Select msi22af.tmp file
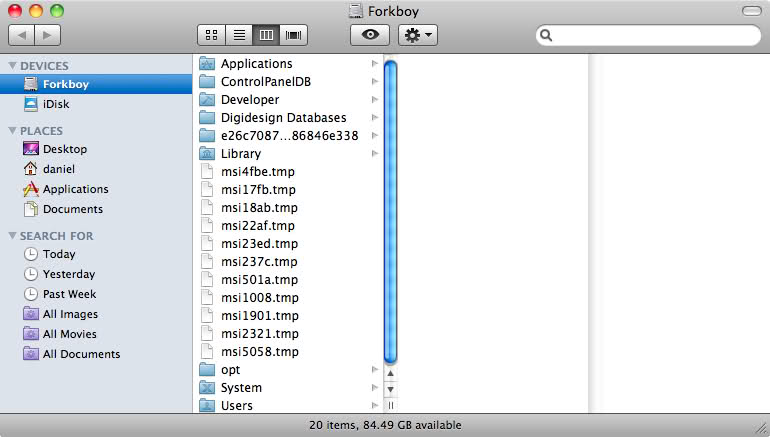Viewport: 770px width, 437px height. tap(289, 226)
